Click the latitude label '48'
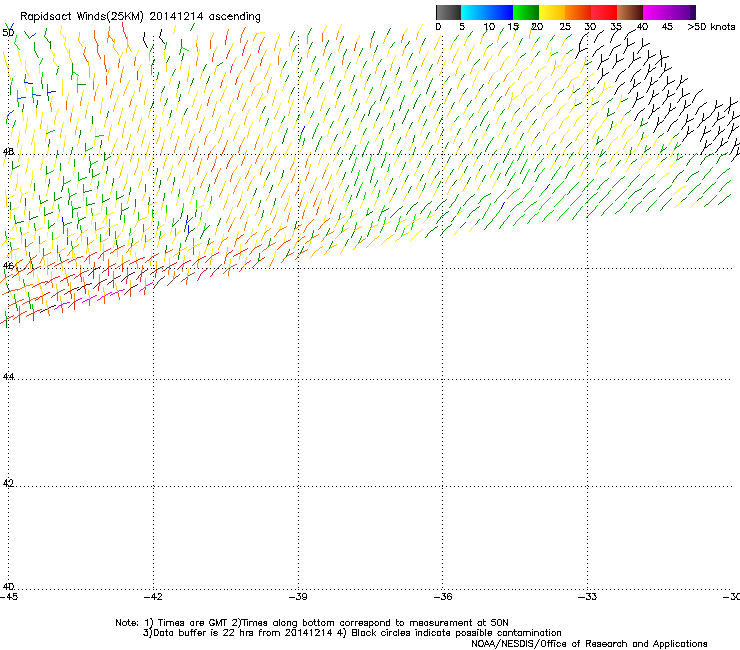The width and height of the screenshot is (740, 650). 8,152
